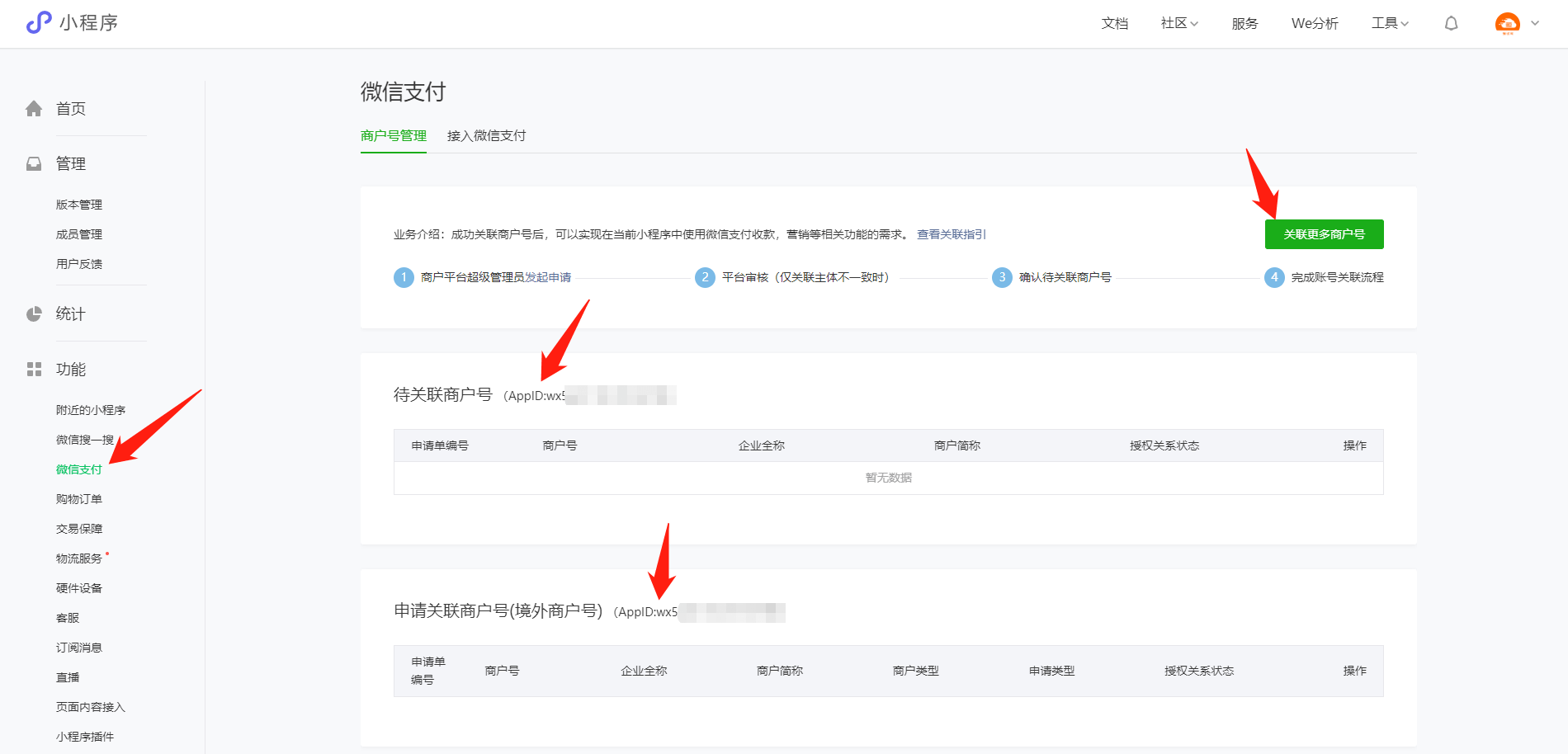Click the Mini Program logo icon
The height and width of the screenshot is (754, 1568).
pyautogui.click(x=39, y=22)
